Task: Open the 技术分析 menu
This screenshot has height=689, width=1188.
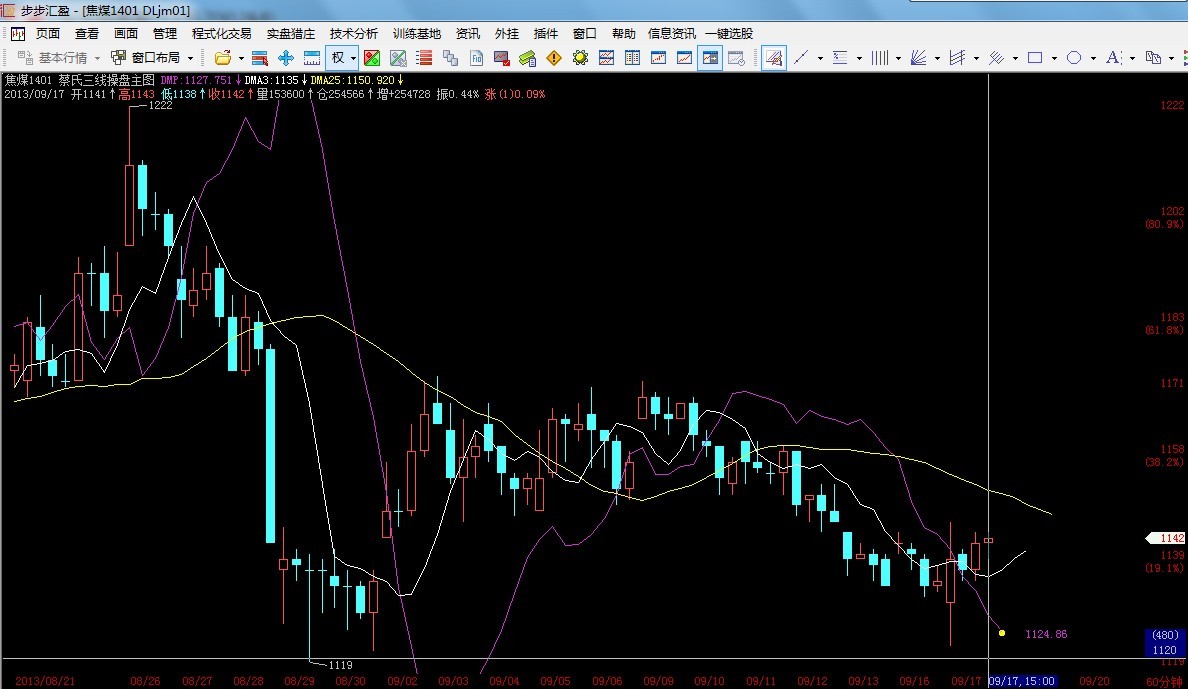Action: point(354,33)
